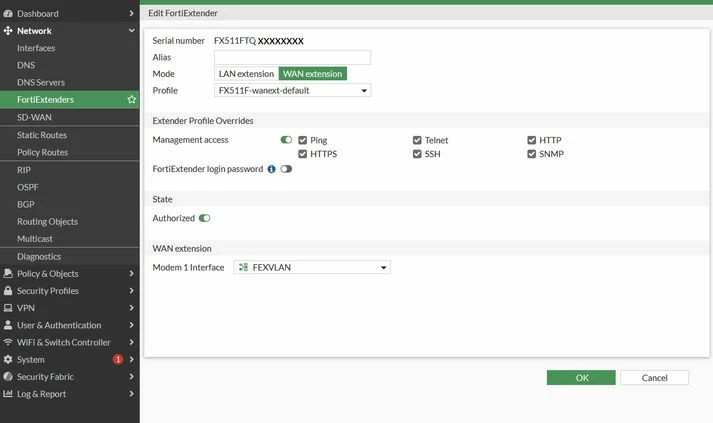This screenshot has width=713, height=423.
Task: Click the User & Authentication person icon
Action: 8,325
